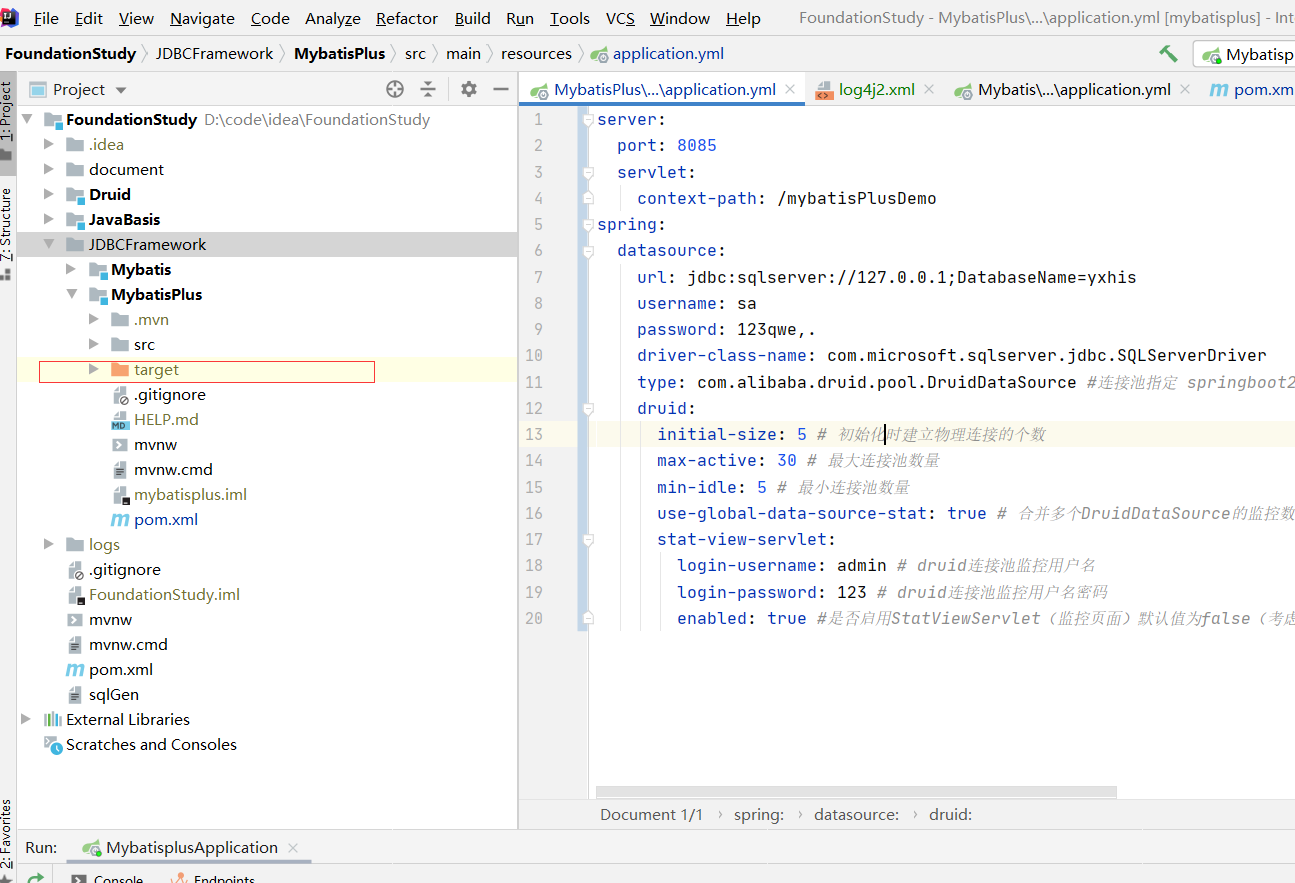This screenshot has height=883, width=1295.
Task: Expand External Libraries node
Action: coord(27,719)
